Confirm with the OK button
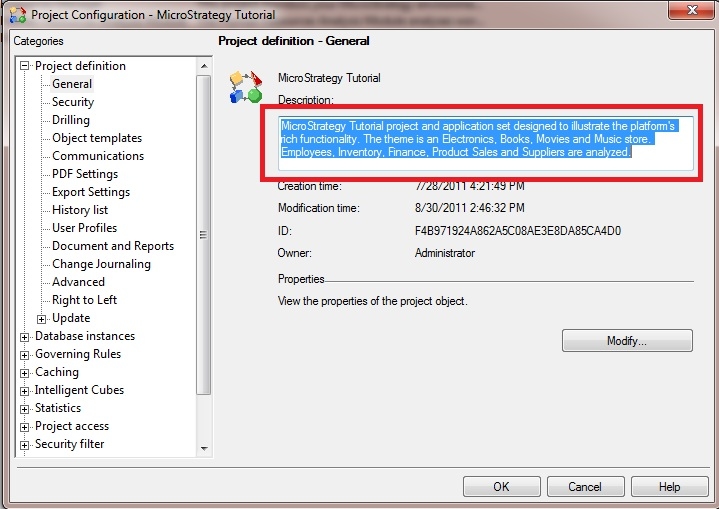 click(501, 487)
